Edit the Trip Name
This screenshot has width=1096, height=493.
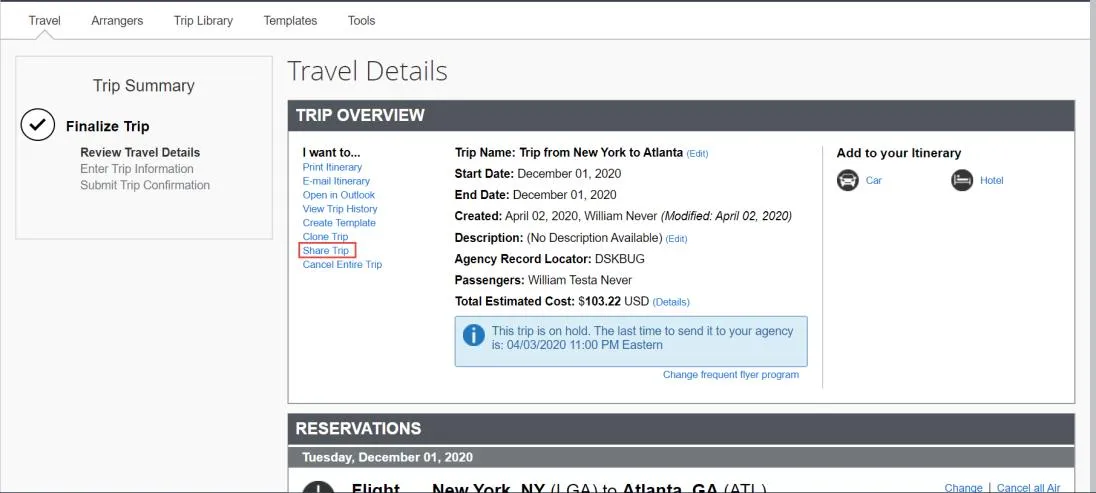[697, 153]
